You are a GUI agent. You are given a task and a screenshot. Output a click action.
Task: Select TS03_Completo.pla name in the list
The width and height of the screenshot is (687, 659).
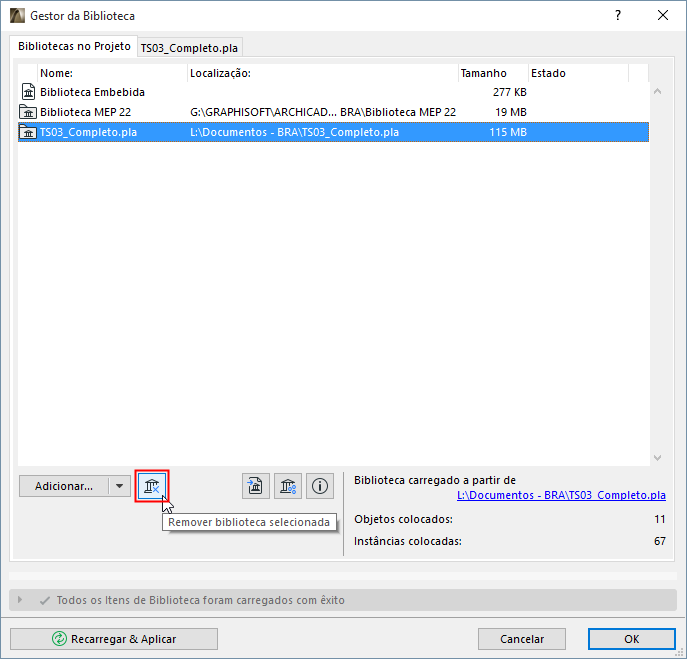pos(89,132)
